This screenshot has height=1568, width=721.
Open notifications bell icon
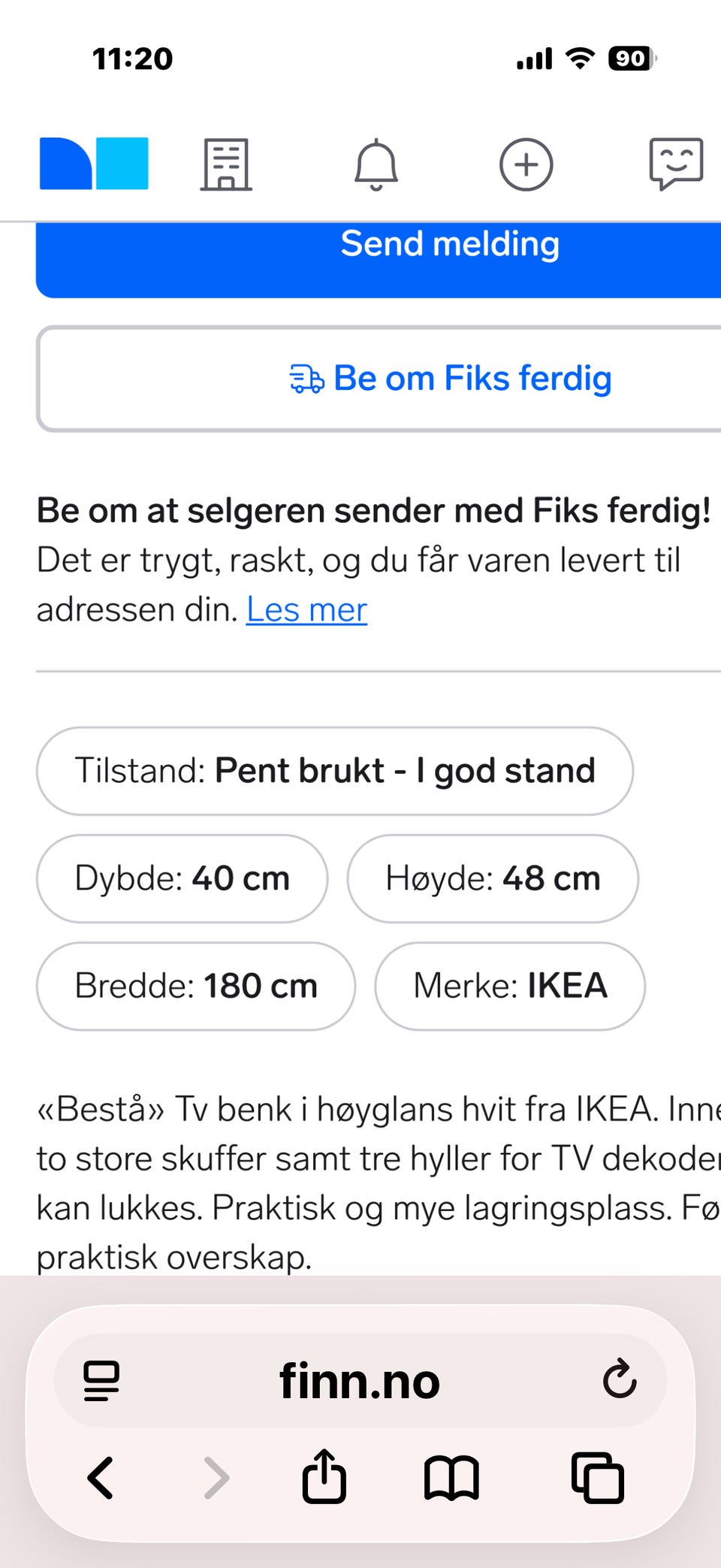coord(376,165)
